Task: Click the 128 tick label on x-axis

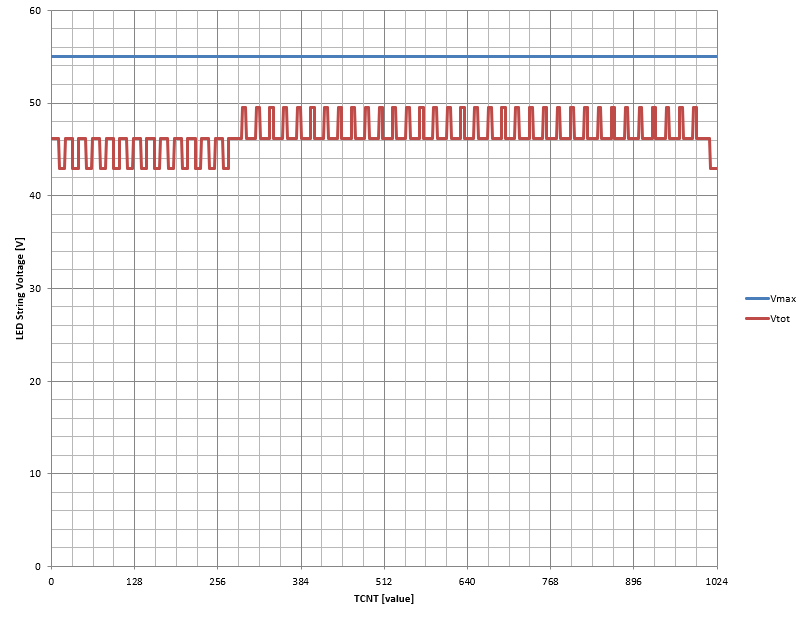Action: tap(134, 580)
